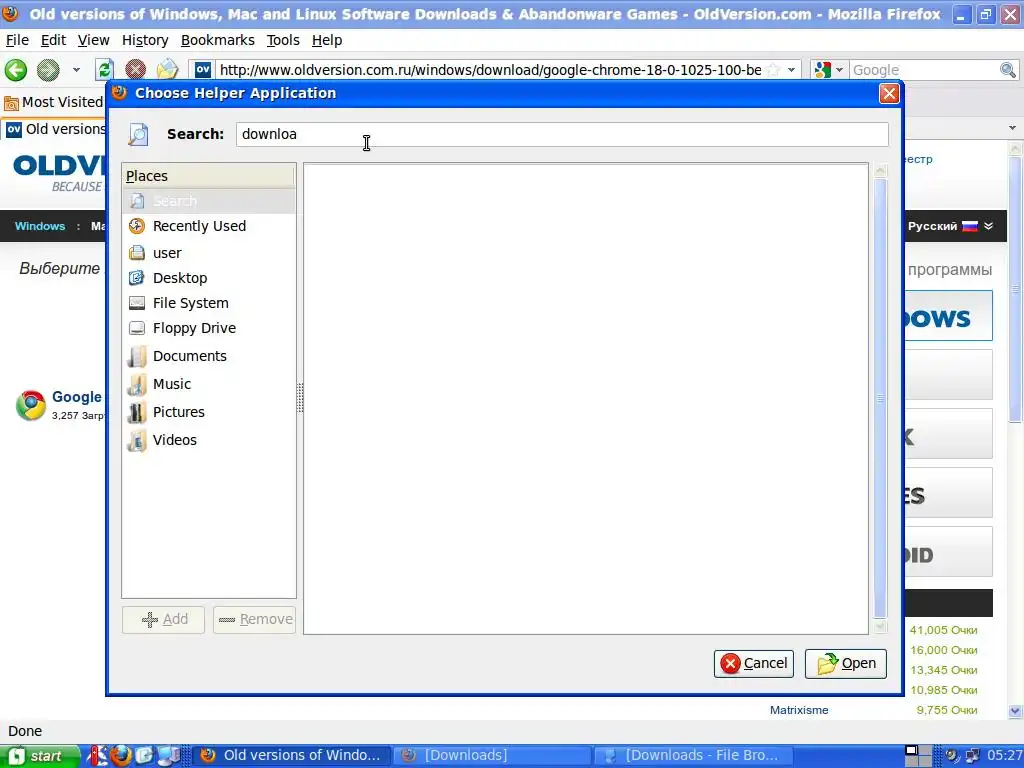This screenshot has width=1024, height=768.
Task: Select the user home folder
Action: pos(208,253)
